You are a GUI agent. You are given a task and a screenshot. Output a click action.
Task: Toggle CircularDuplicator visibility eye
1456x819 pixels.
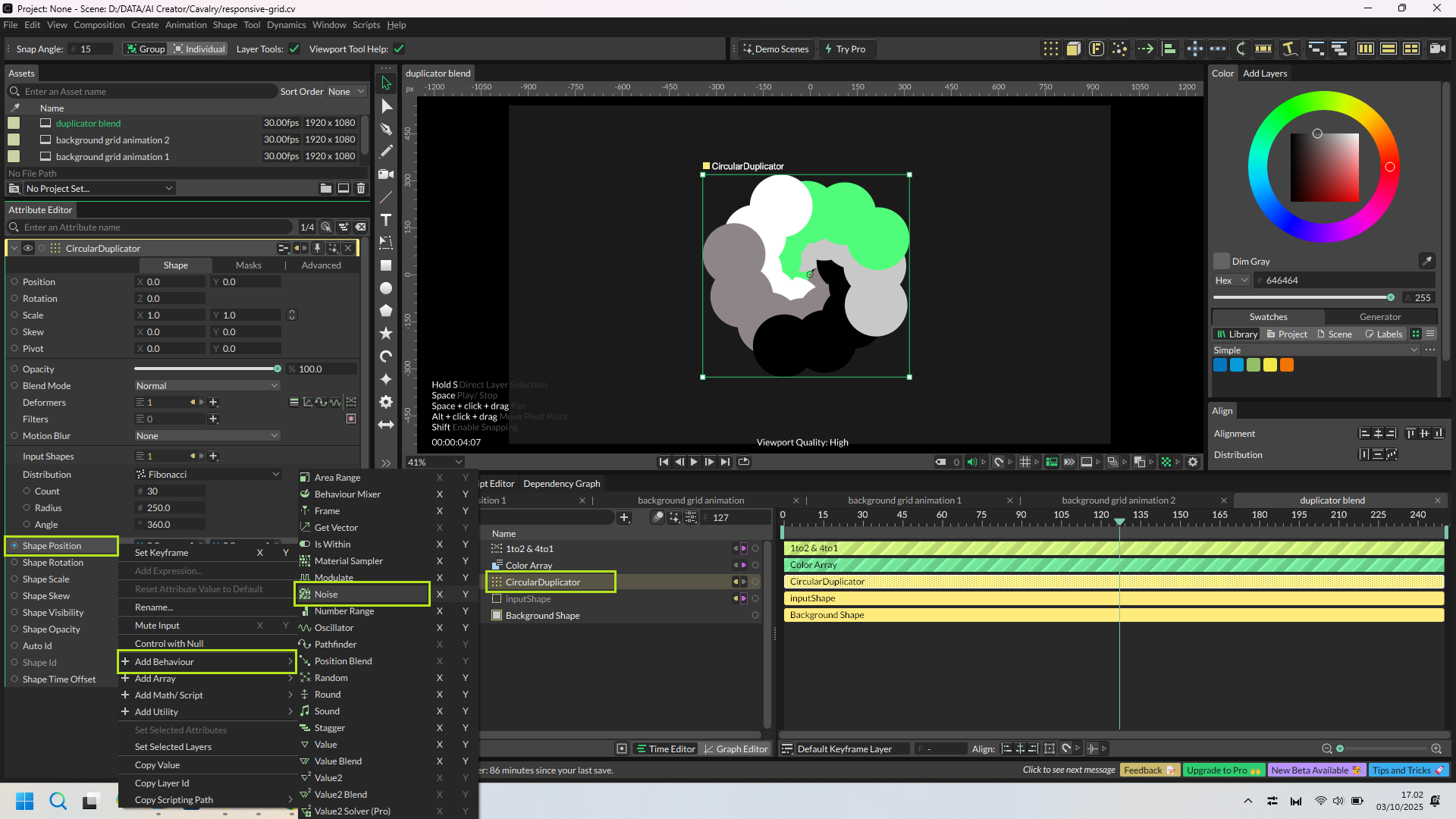28,248
